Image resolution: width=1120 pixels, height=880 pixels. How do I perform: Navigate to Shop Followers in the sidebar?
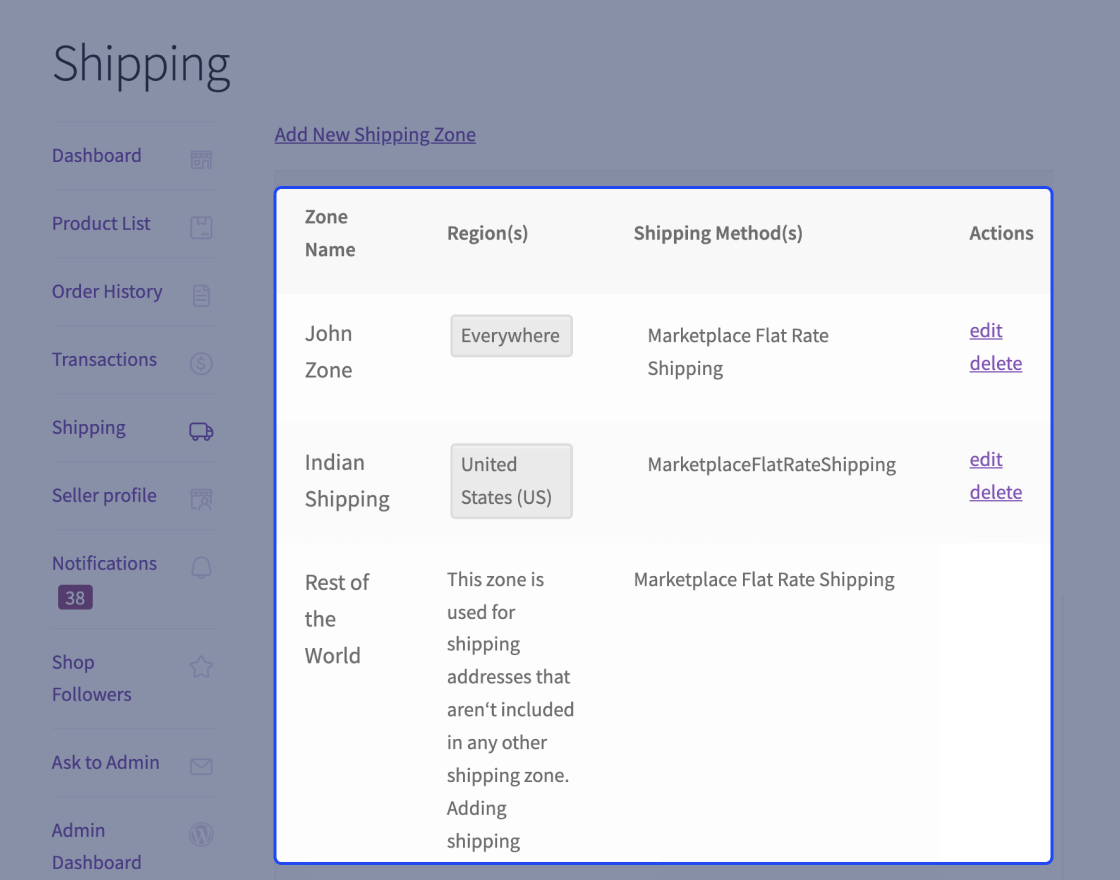pyautogui.click(x=91, y=678)
